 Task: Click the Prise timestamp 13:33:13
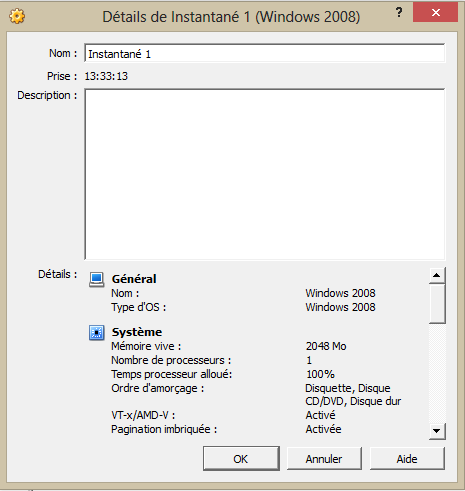[x=106, y=76]
